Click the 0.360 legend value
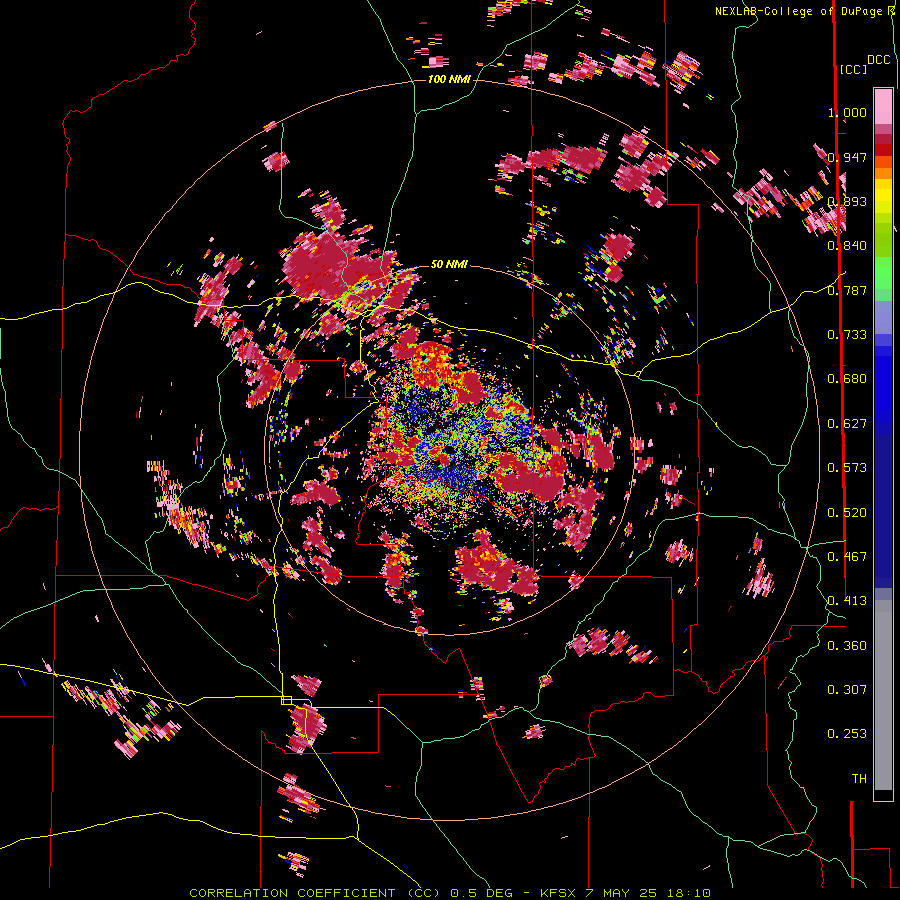900x900 pixels. 847,645
